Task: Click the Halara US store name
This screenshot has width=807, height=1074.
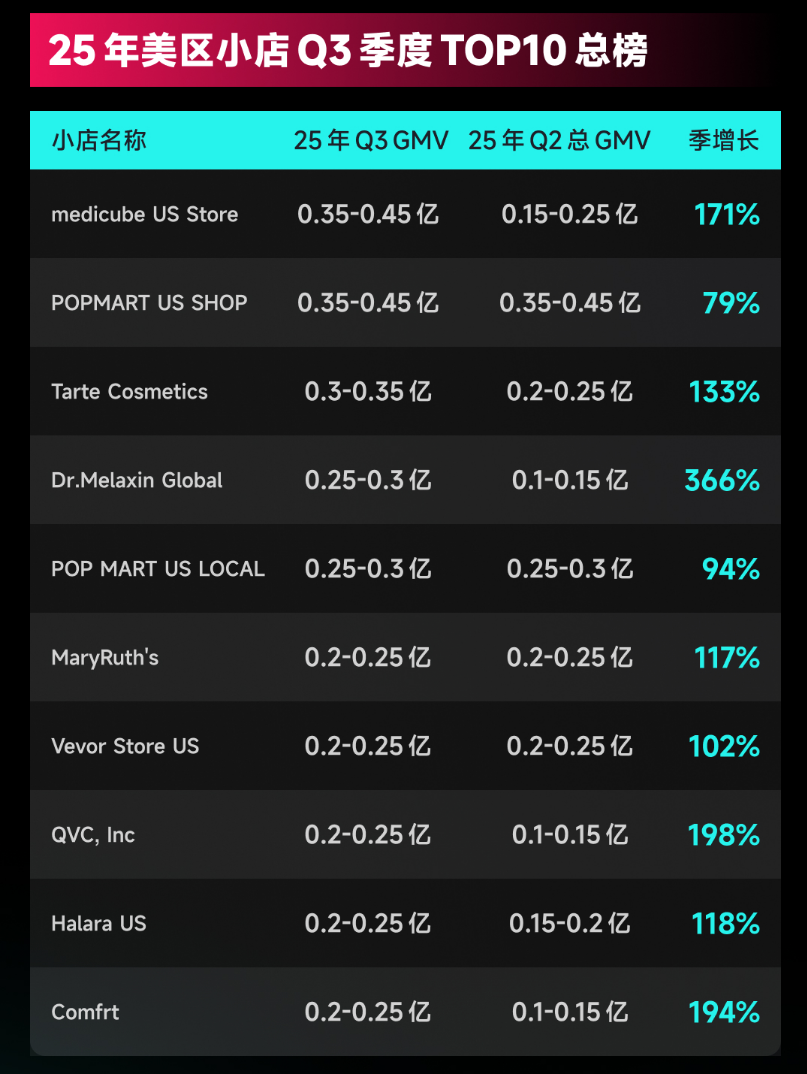Action: [x=99, y=923]
